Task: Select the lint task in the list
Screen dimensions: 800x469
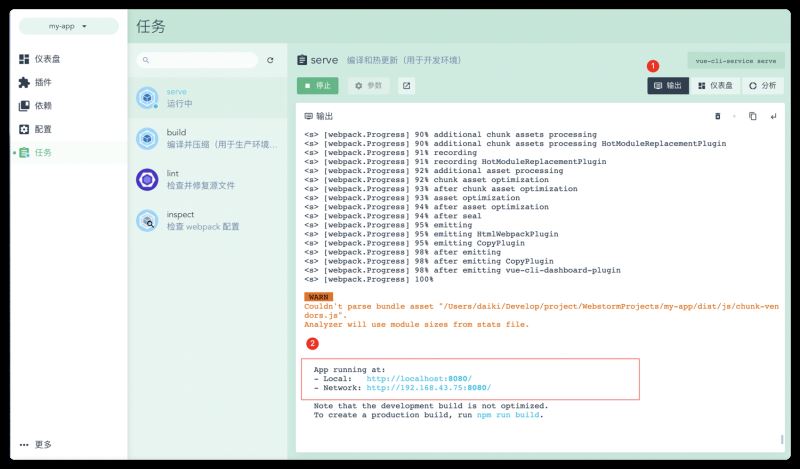Action: pyautogui.click(x=208, y=180)
